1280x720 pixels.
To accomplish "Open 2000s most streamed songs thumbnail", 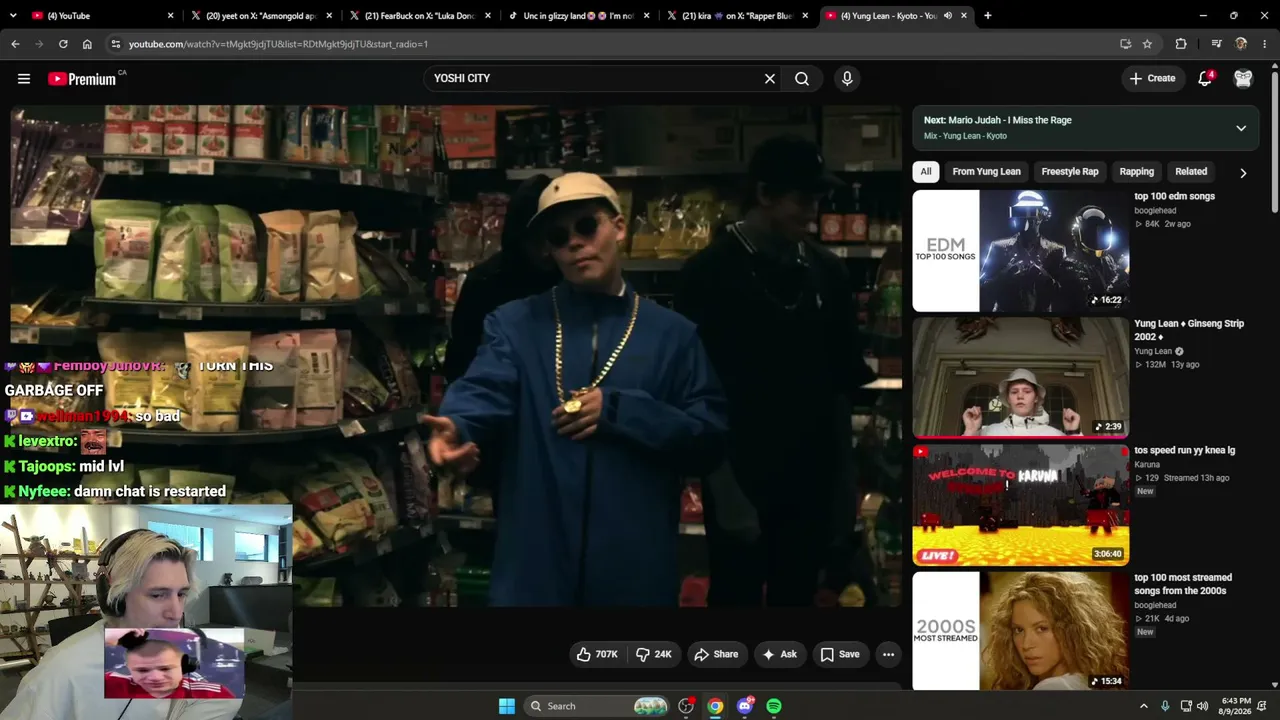I will click(1020, 631).
